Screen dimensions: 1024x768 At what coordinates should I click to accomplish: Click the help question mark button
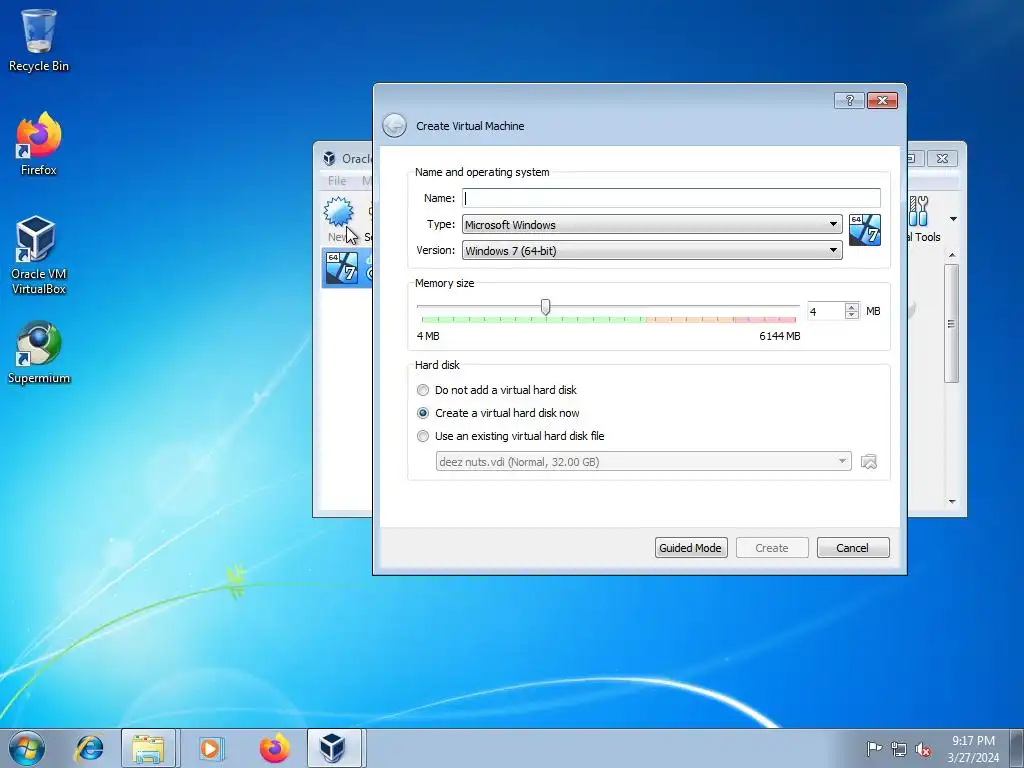[849, 100]
